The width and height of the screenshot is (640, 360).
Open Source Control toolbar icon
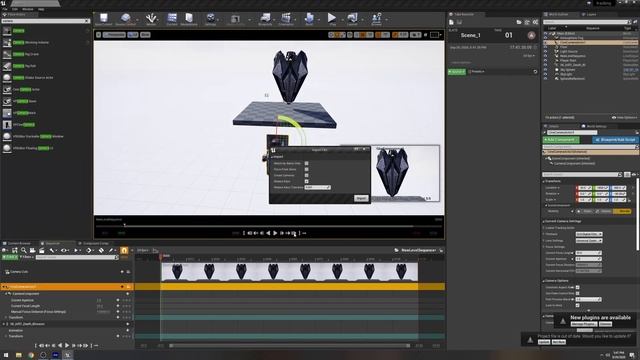(x=126, y=18)
